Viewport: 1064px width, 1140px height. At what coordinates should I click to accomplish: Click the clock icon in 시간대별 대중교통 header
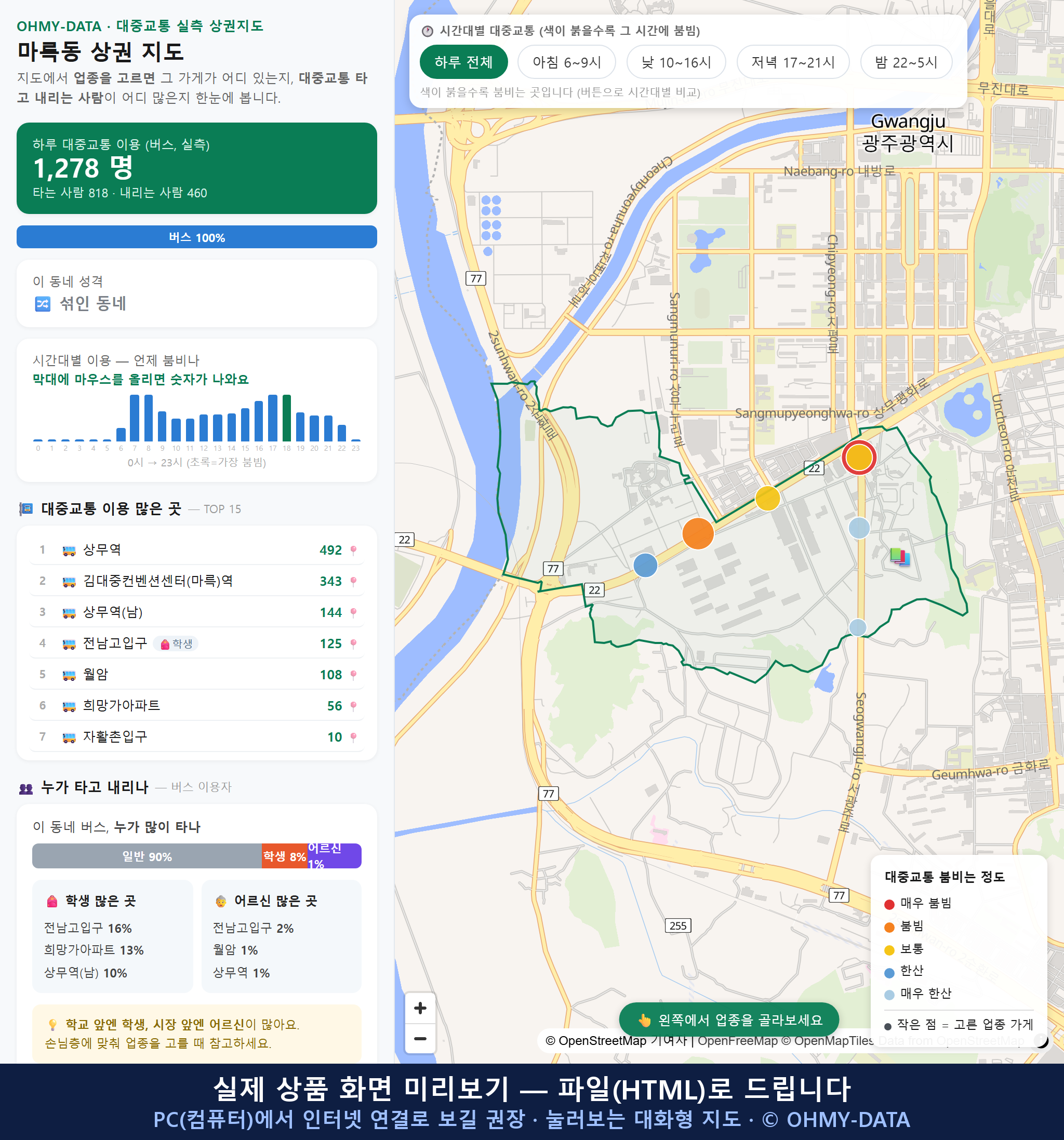point(428,31)
